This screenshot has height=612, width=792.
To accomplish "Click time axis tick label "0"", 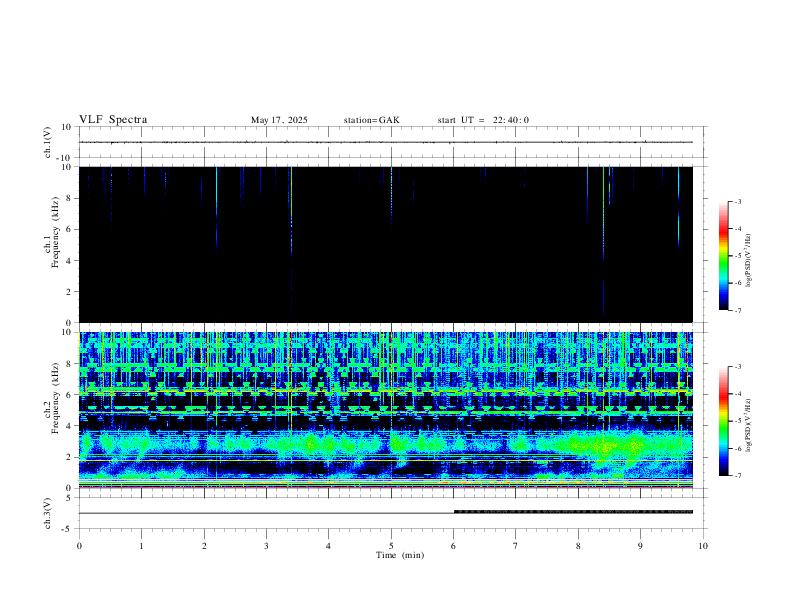I will [79, 546].
